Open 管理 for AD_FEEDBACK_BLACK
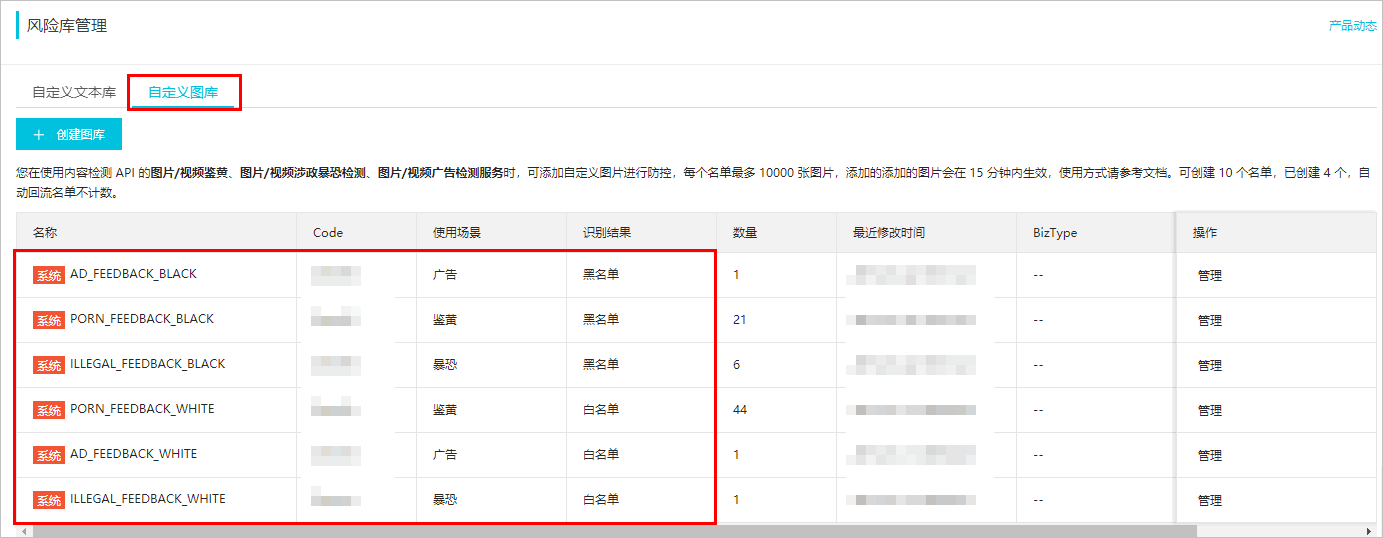1383x538 pixels. coord(1210,276)
